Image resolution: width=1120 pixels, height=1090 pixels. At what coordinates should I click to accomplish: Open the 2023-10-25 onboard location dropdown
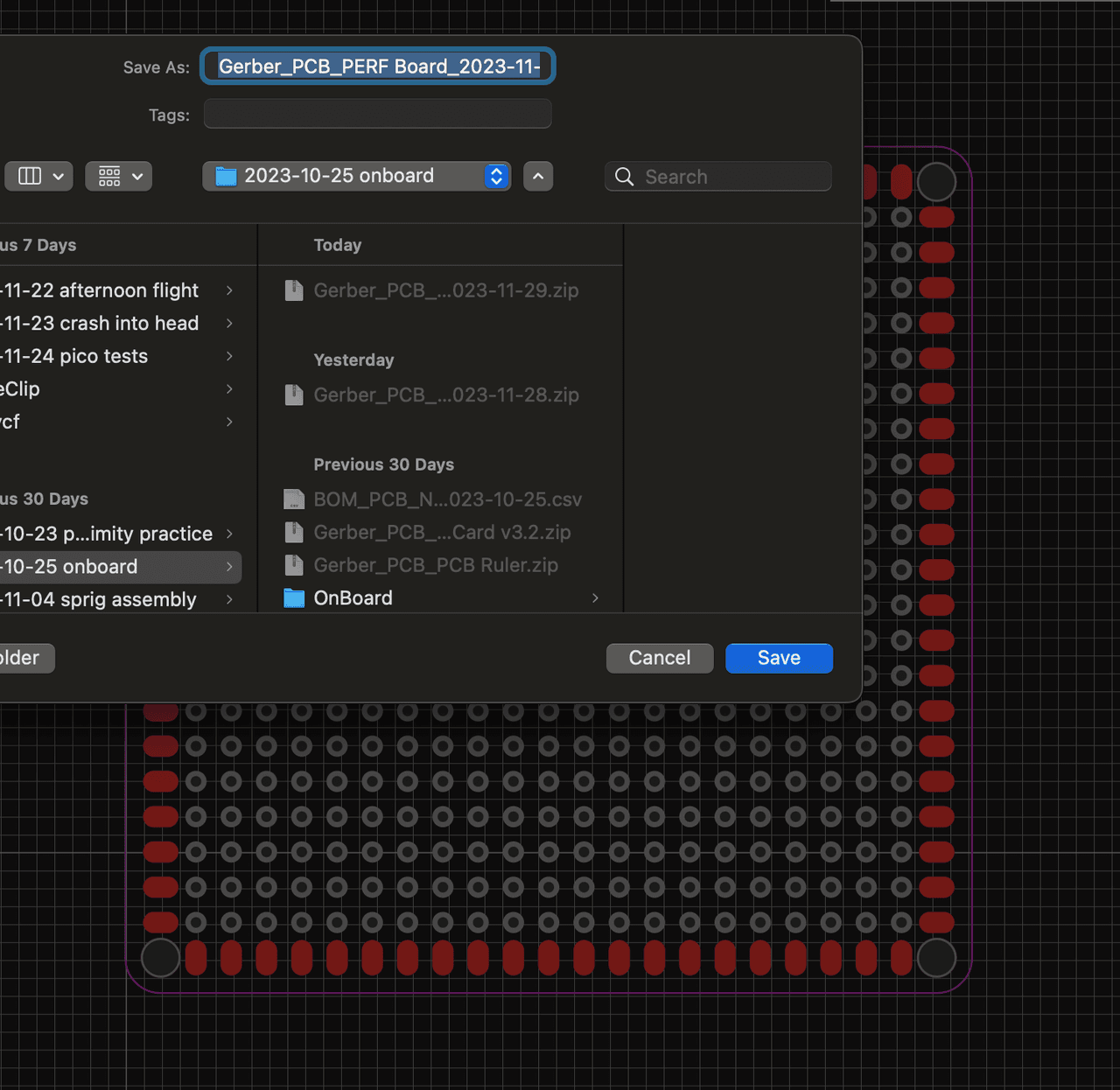(x=357, y=177)
